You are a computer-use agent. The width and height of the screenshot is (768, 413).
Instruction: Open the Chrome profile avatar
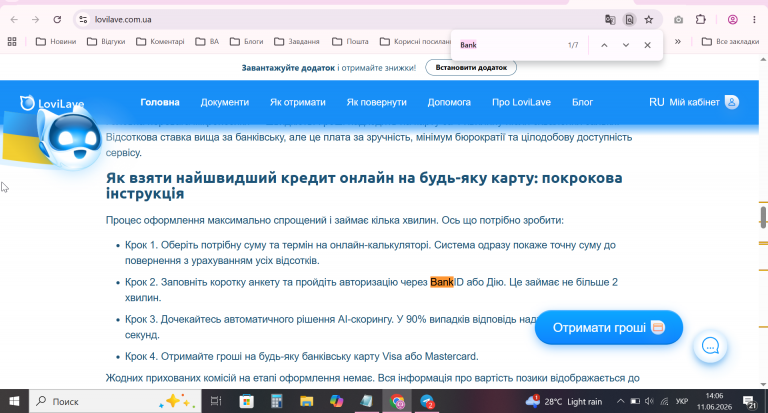pyautogui.click(x=733, y=20)
